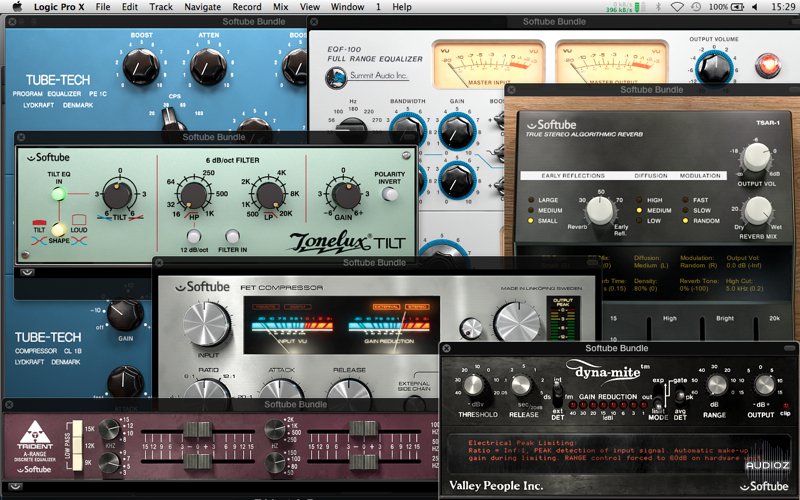Toggle the Tilt EQ In green button
The height and width of the screenshot is (500, 800).
pyautogui.click(x=59, y=194)
